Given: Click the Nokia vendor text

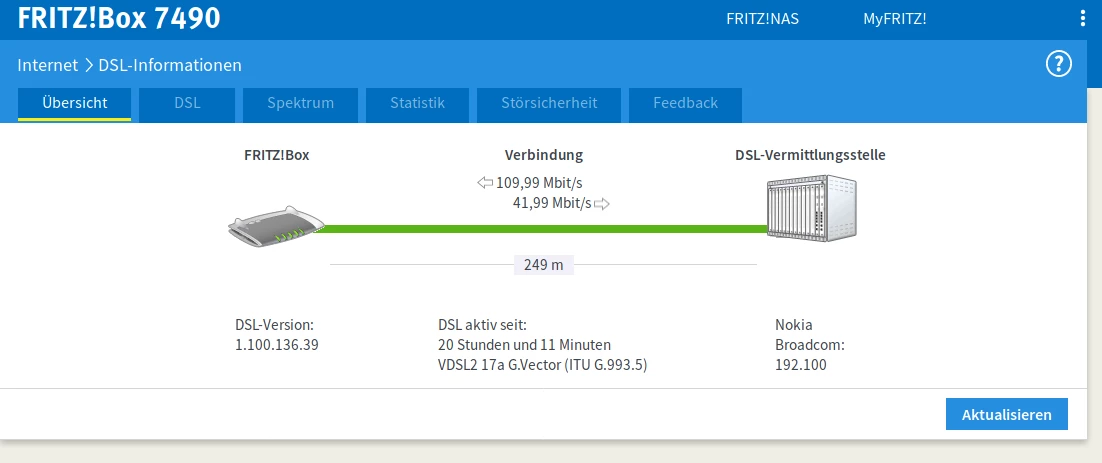Looking at the screenshot, I should click(793, 325).
